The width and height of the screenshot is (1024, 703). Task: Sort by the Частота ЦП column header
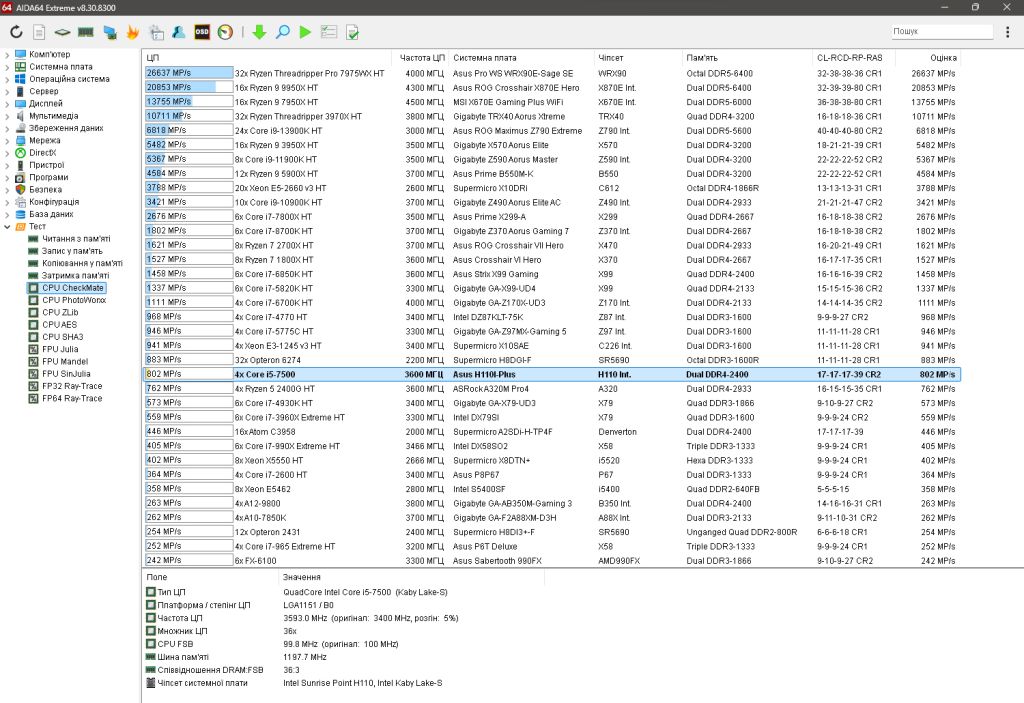coord(421,57)
